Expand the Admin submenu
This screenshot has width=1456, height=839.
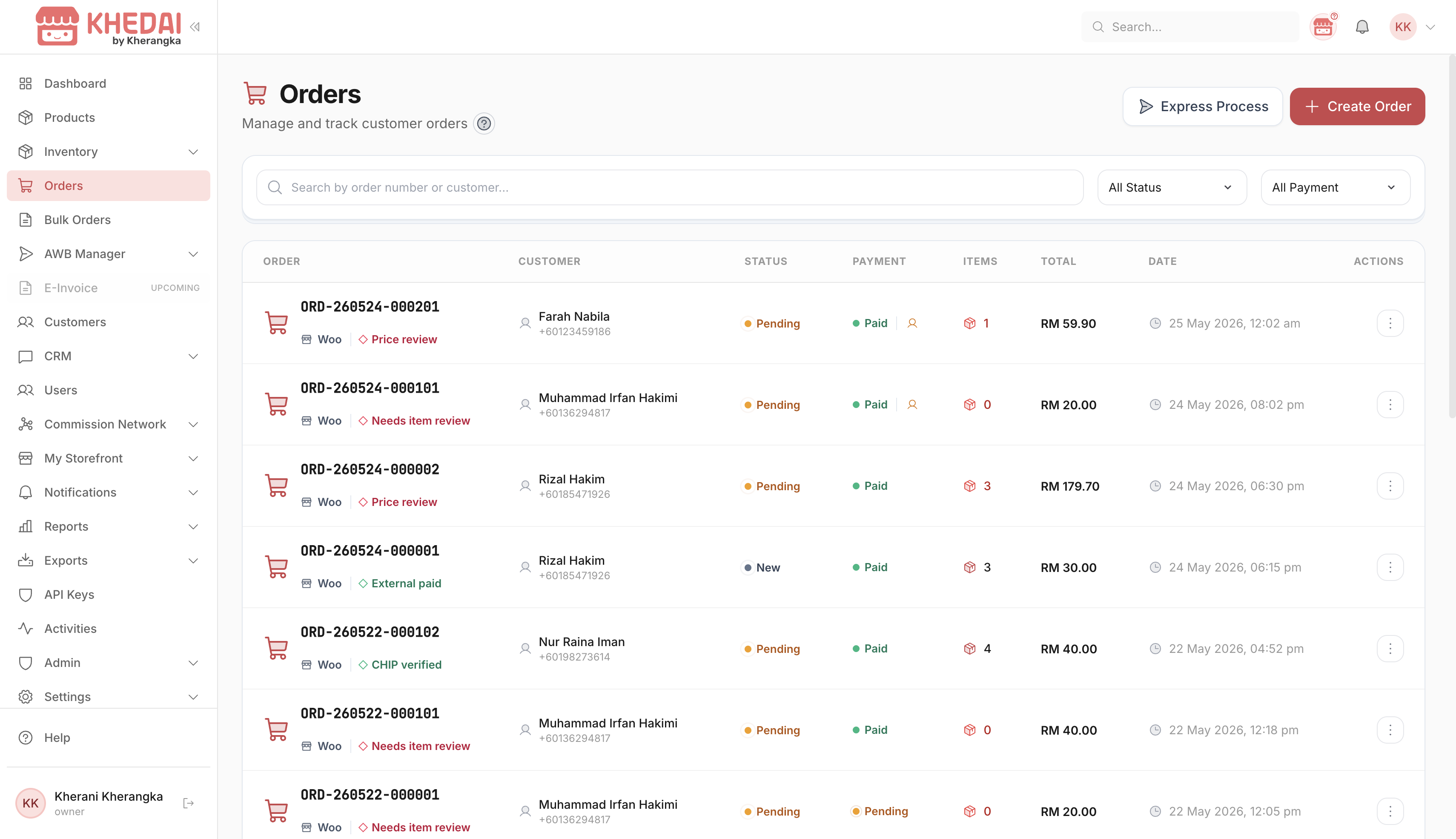(108, 663)
